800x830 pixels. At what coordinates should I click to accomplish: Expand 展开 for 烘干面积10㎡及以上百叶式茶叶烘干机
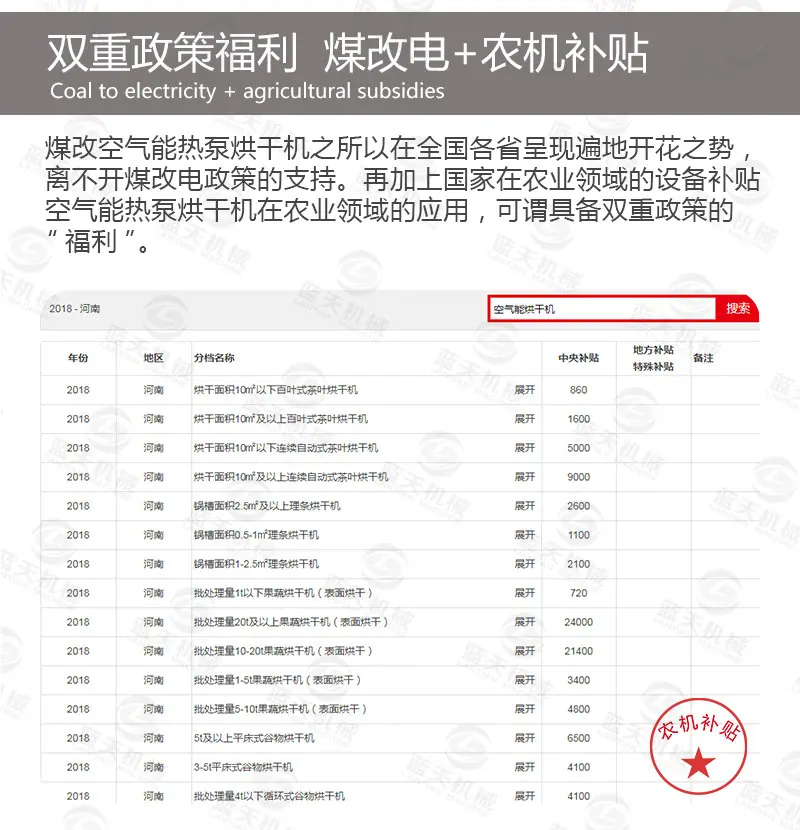click(525, 419)
